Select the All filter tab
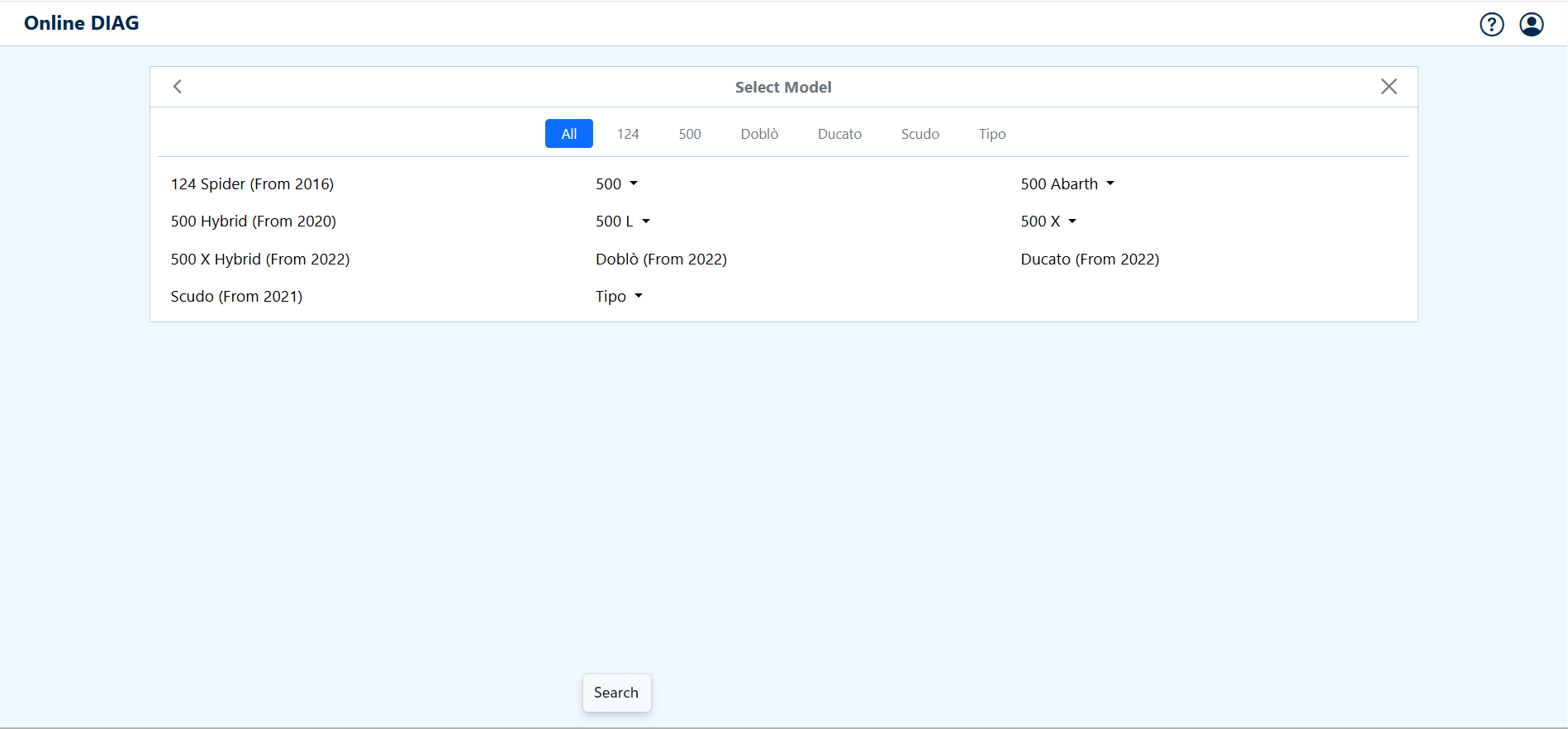The height and width of the screenshot is (729, 1568). [568, 134]
